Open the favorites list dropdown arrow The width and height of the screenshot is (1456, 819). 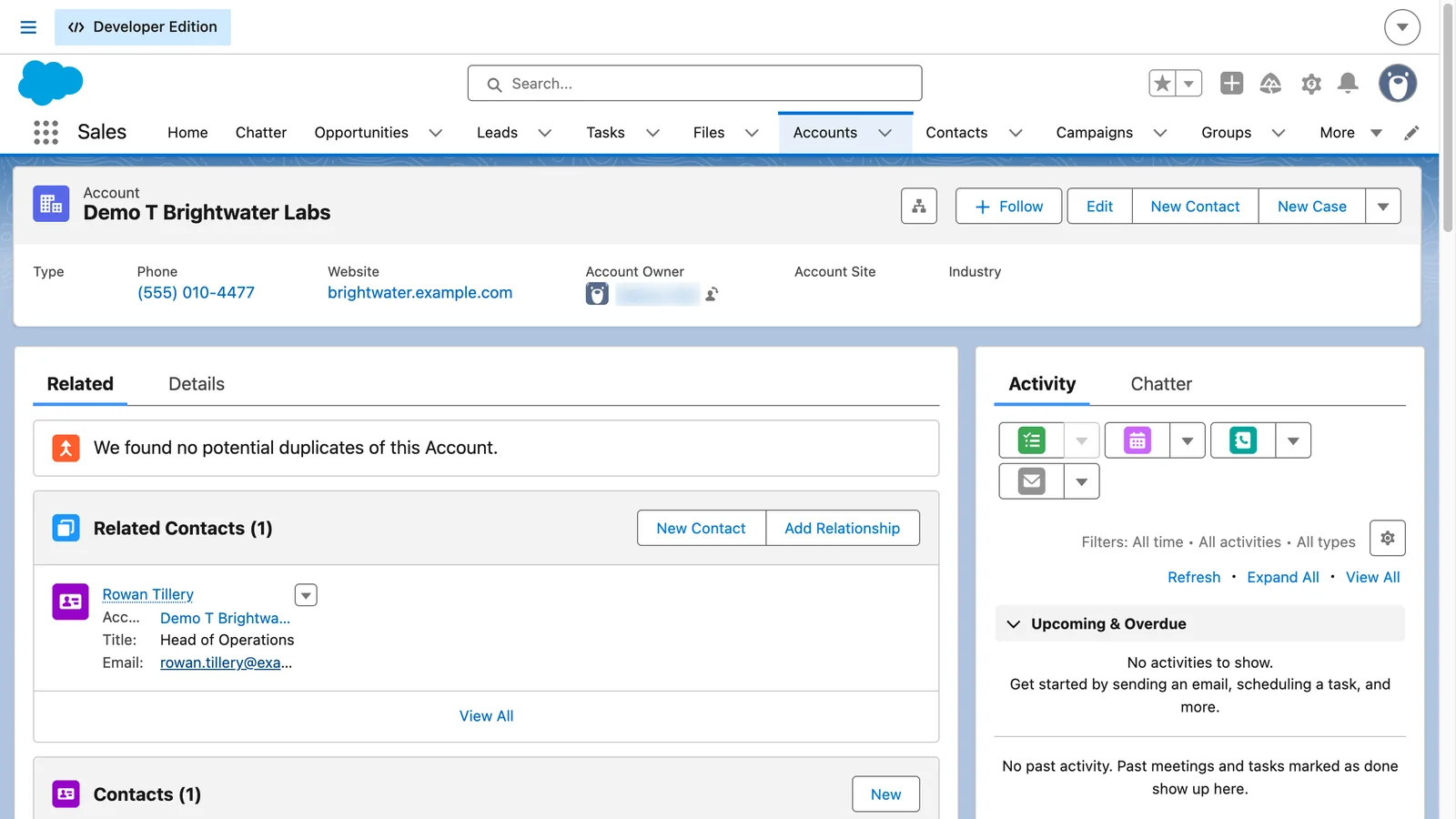tap(1188, 84)
